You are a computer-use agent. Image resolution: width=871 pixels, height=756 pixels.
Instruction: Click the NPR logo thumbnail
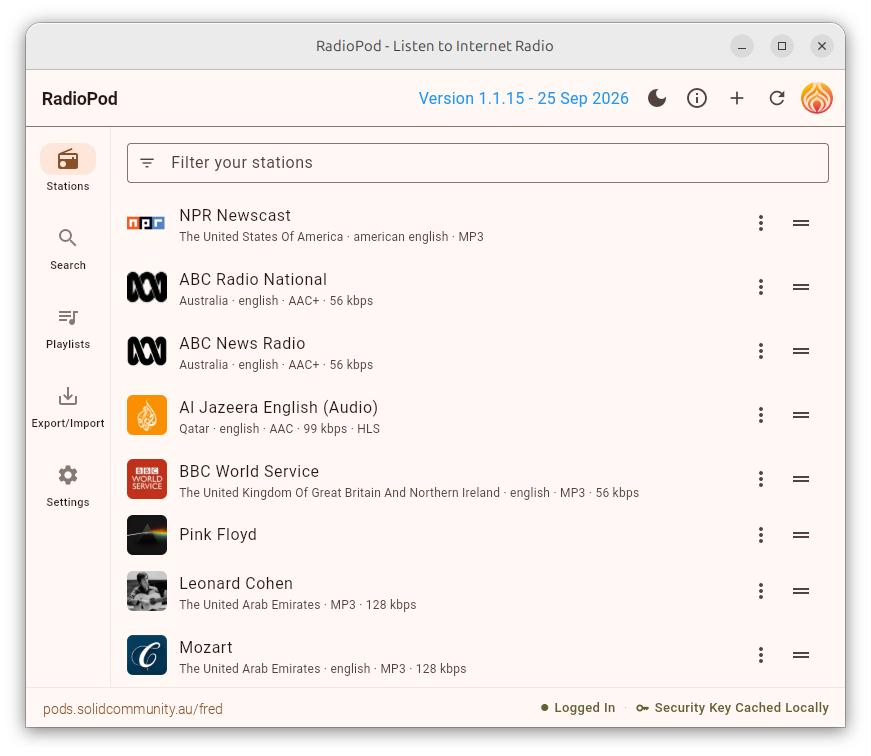pos(146,223)
